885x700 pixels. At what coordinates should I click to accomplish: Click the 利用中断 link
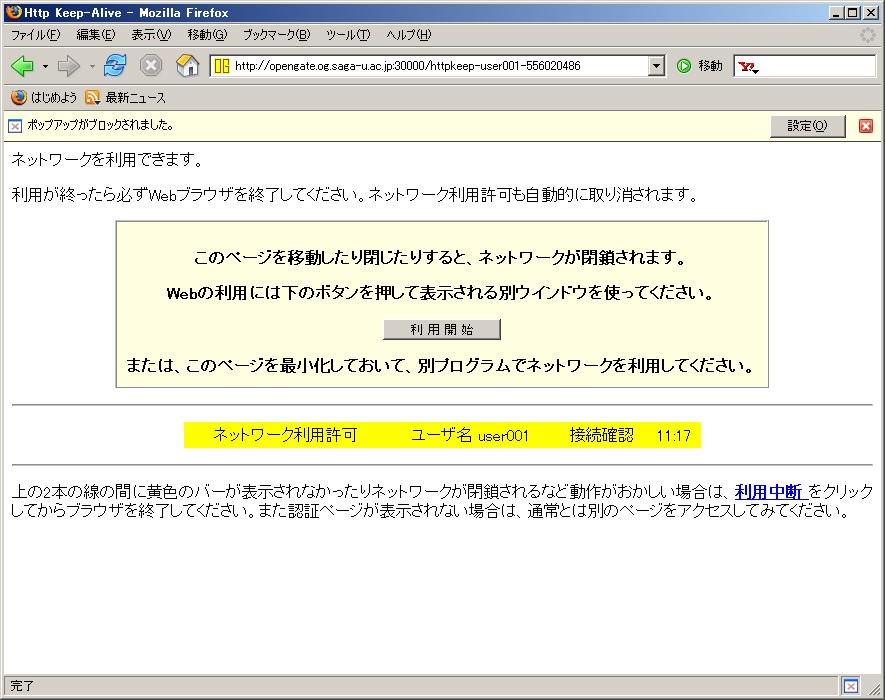pos(770,493)
